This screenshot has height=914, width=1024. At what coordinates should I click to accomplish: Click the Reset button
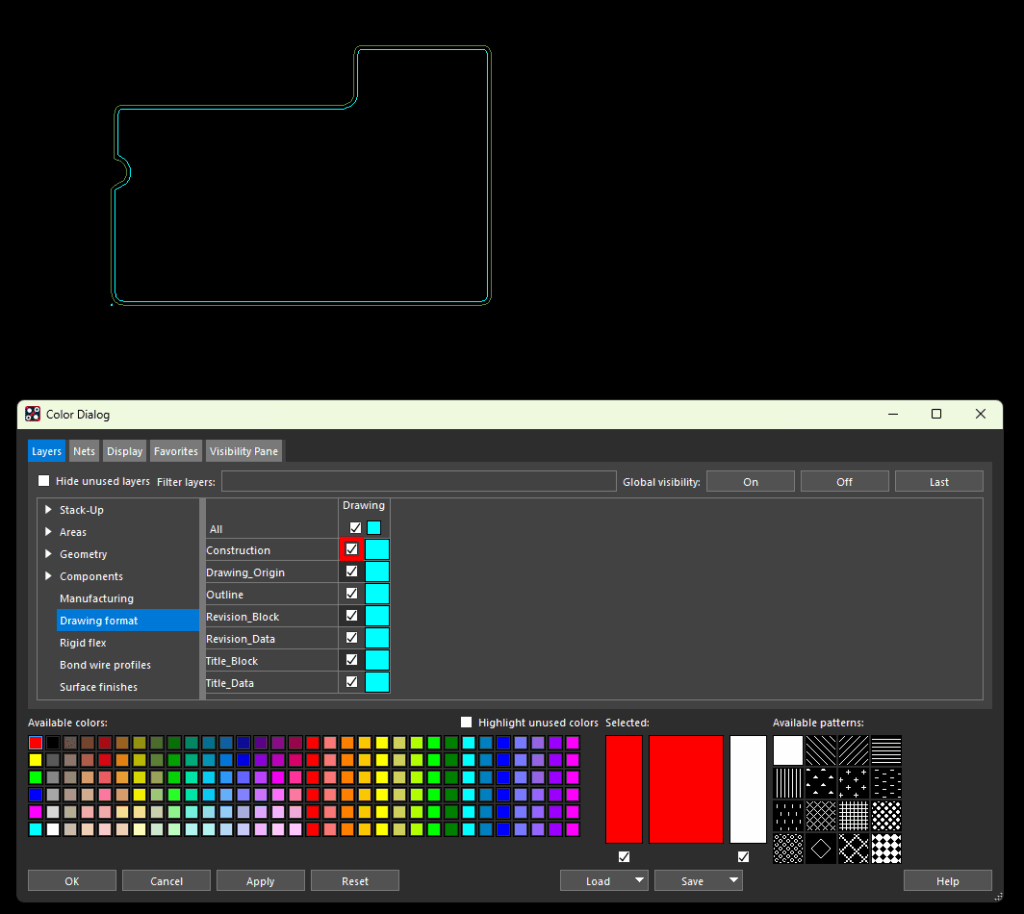[355, 881]
